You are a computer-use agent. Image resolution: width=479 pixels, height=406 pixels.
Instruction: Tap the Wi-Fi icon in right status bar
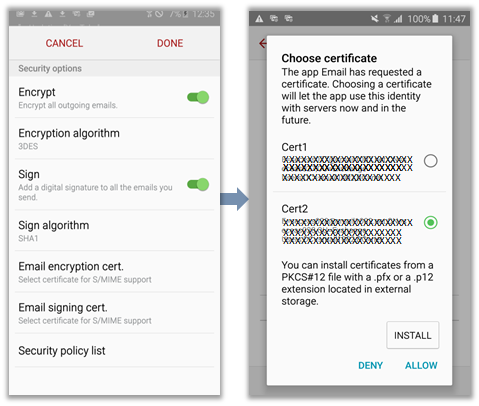pyautogui.click(x=387, y=19)
